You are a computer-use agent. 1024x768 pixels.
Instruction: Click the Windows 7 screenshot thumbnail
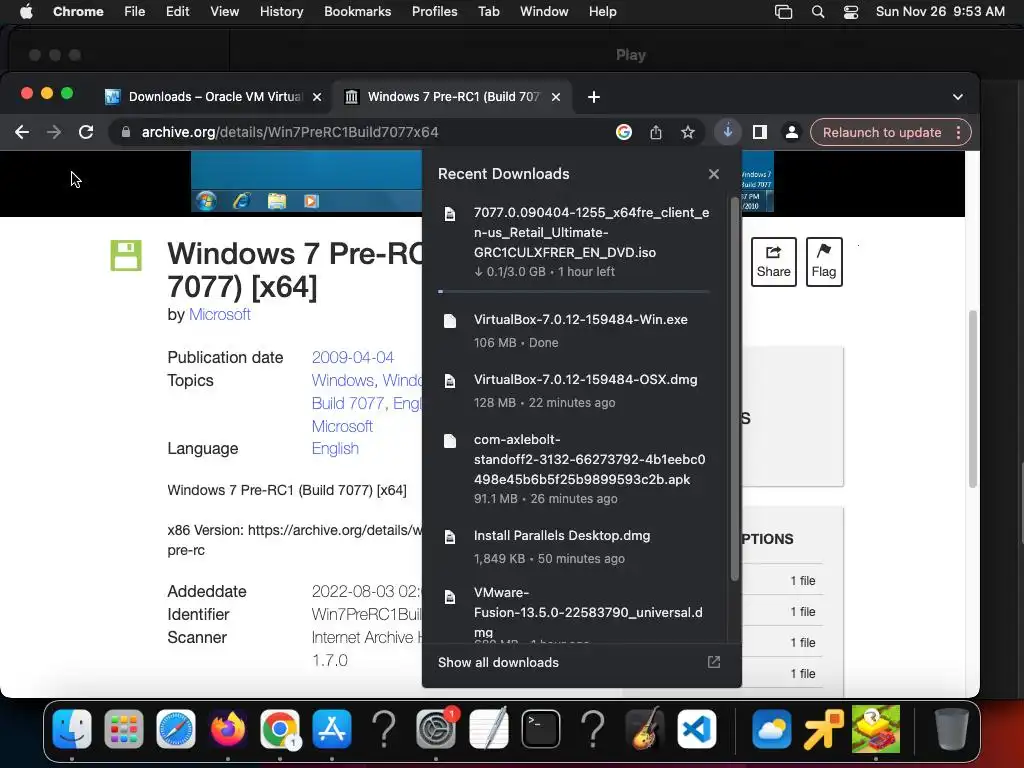click(x=307, y=182)
